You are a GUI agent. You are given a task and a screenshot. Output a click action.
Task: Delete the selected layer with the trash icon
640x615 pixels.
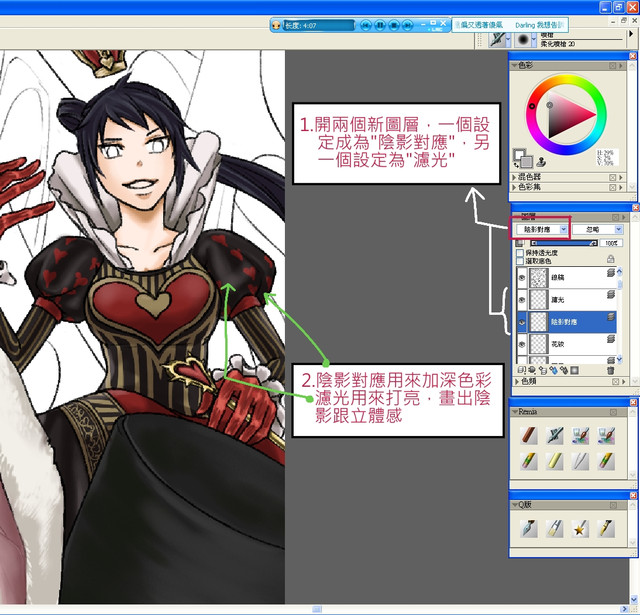611,371
